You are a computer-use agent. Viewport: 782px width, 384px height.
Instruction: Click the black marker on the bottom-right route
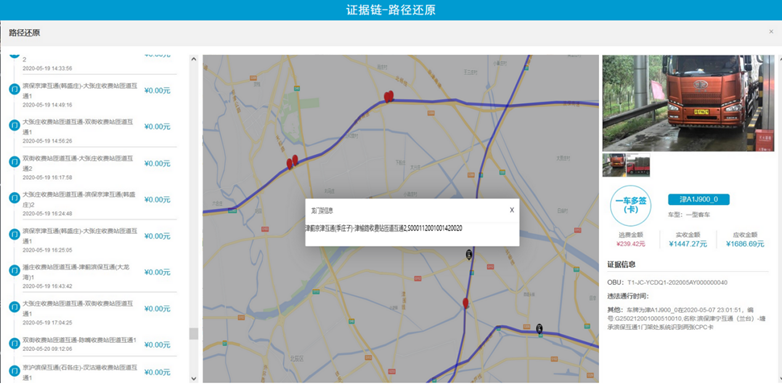pos(539,328)
